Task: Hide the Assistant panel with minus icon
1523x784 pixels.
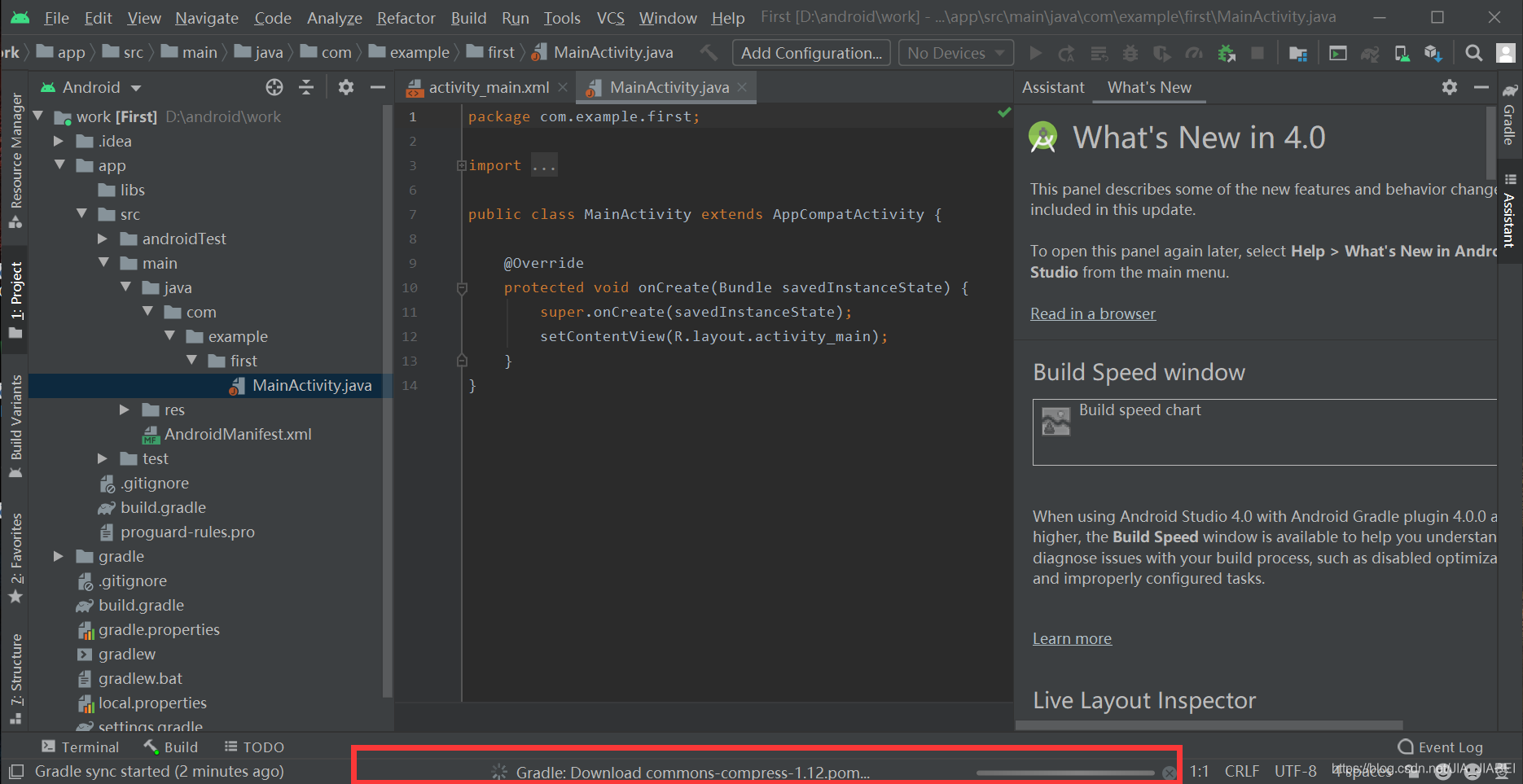Action: tap(1481, 87)
